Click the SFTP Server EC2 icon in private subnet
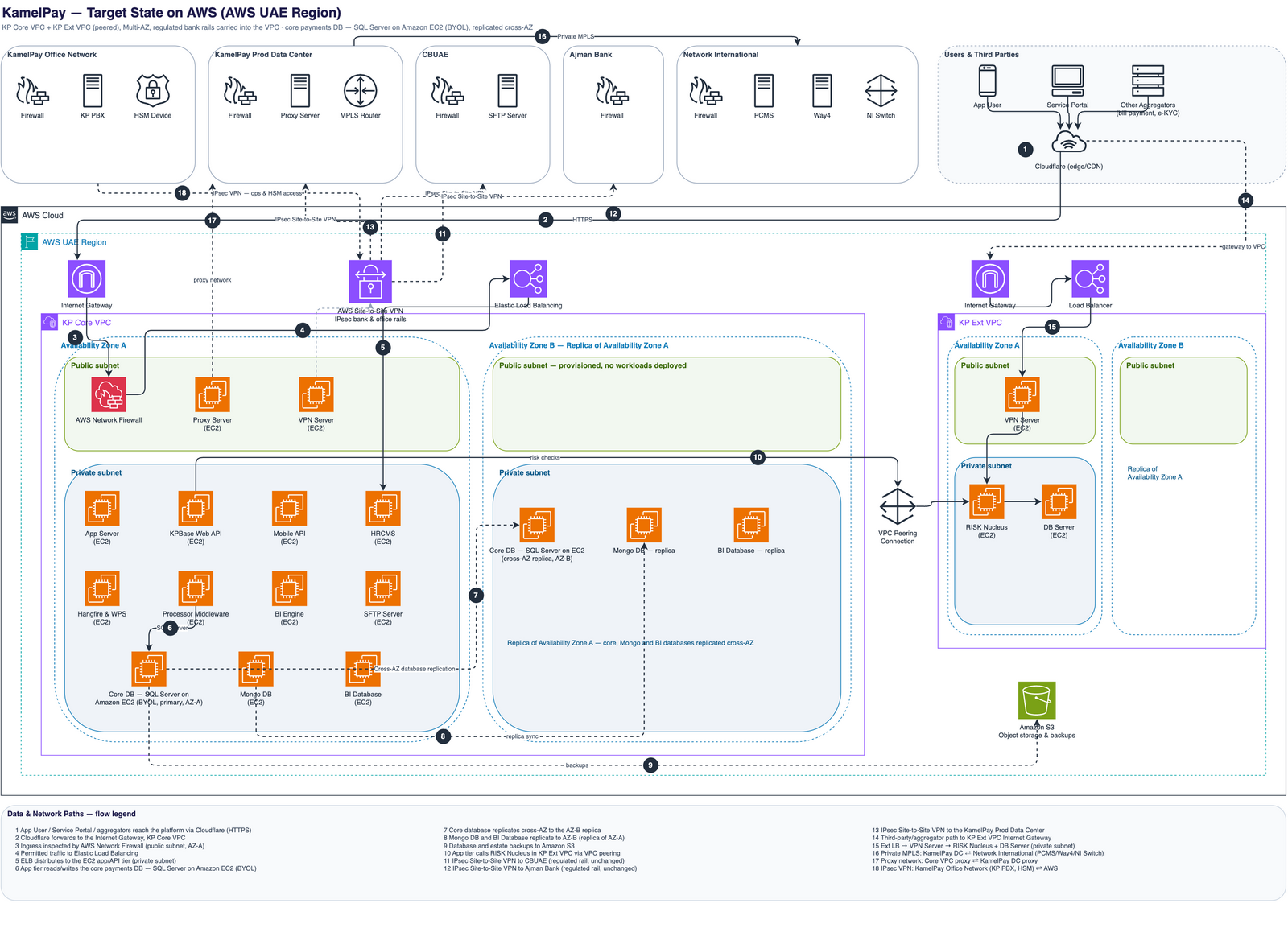Image resolution: width=1288 pixels, height=928 pixels. point(383,588)
